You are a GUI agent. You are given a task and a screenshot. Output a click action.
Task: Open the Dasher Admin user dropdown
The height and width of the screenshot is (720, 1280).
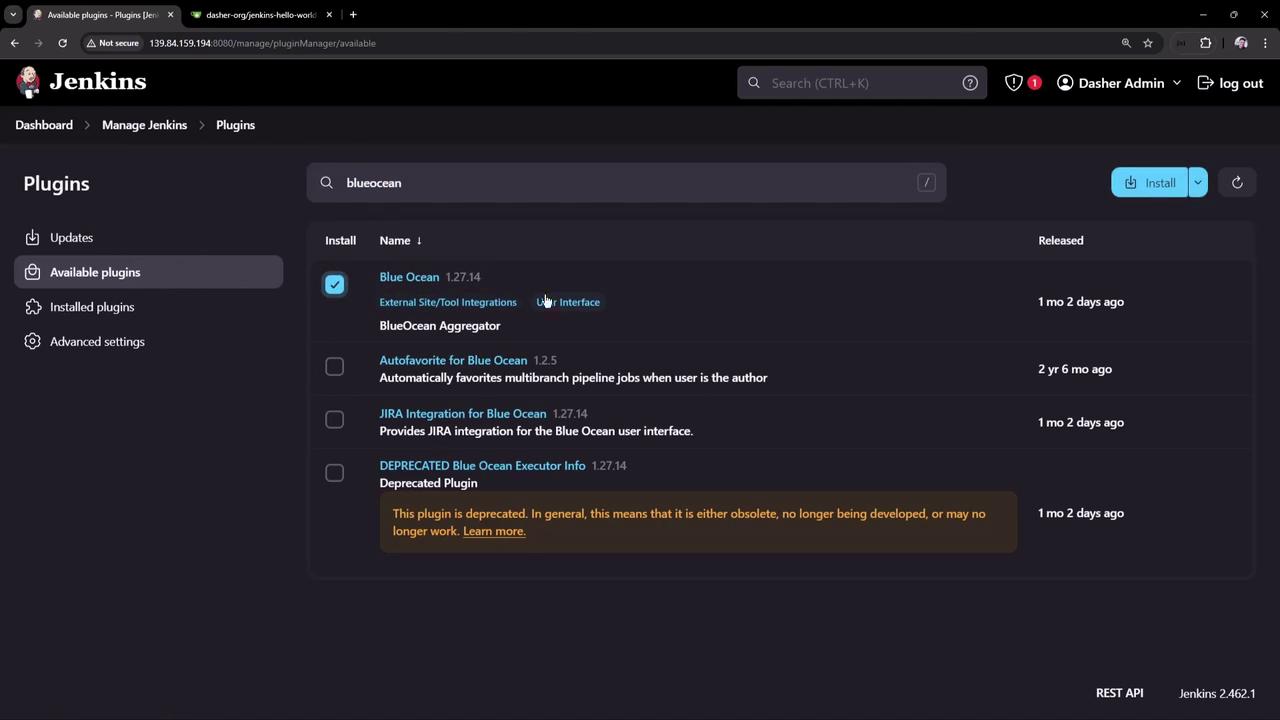coord(1120,83)
